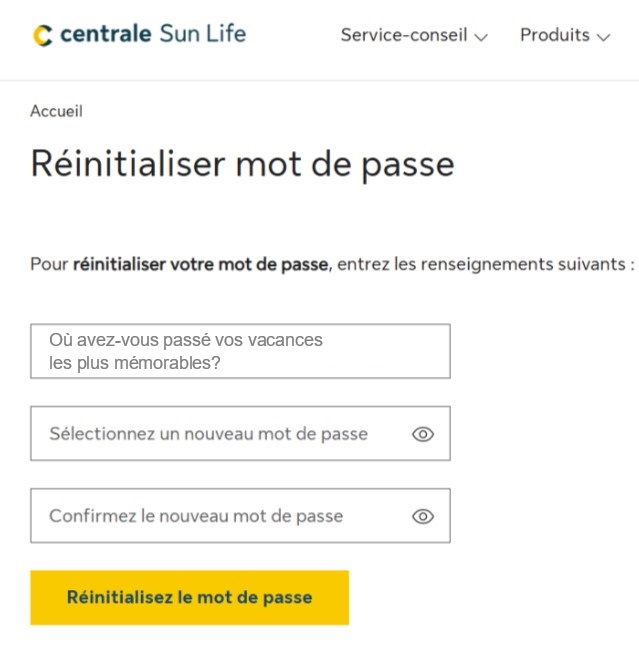Show the new password with the eye icon
Viewport: 639px width, 660px height.
[423, 434]
